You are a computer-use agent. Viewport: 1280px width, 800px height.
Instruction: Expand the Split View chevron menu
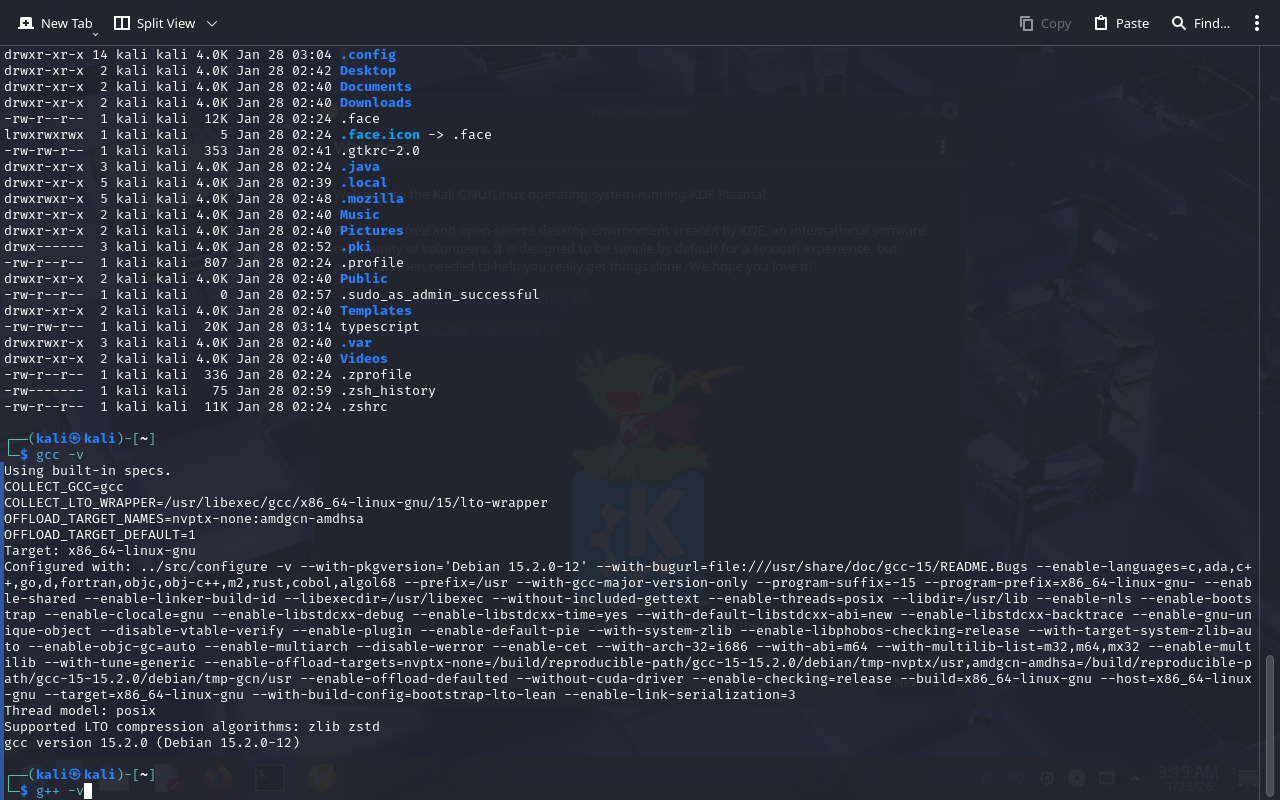point(211,23)
